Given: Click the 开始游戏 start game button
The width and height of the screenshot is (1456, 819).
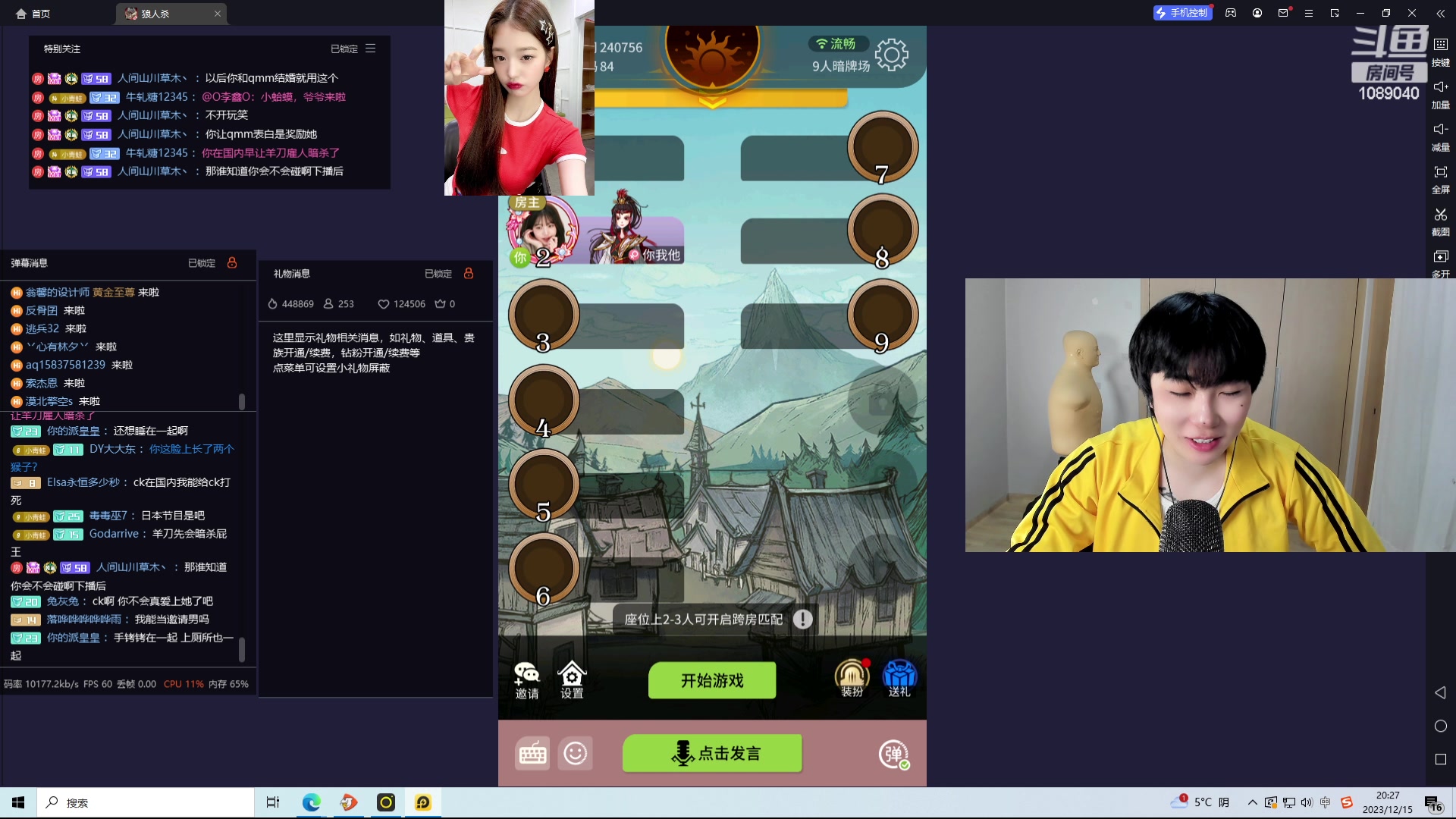Looking at the screenshot, I should click(712, 680).
